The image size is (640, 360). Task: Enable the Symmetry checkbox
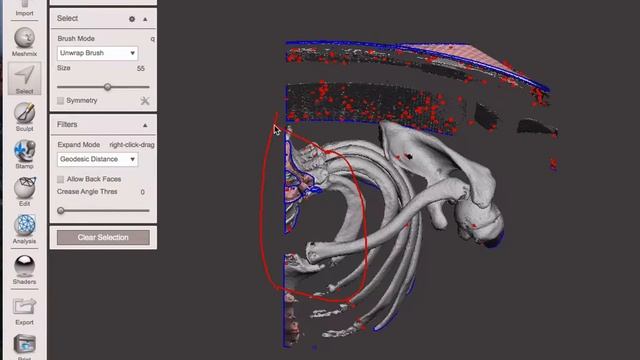60,100
